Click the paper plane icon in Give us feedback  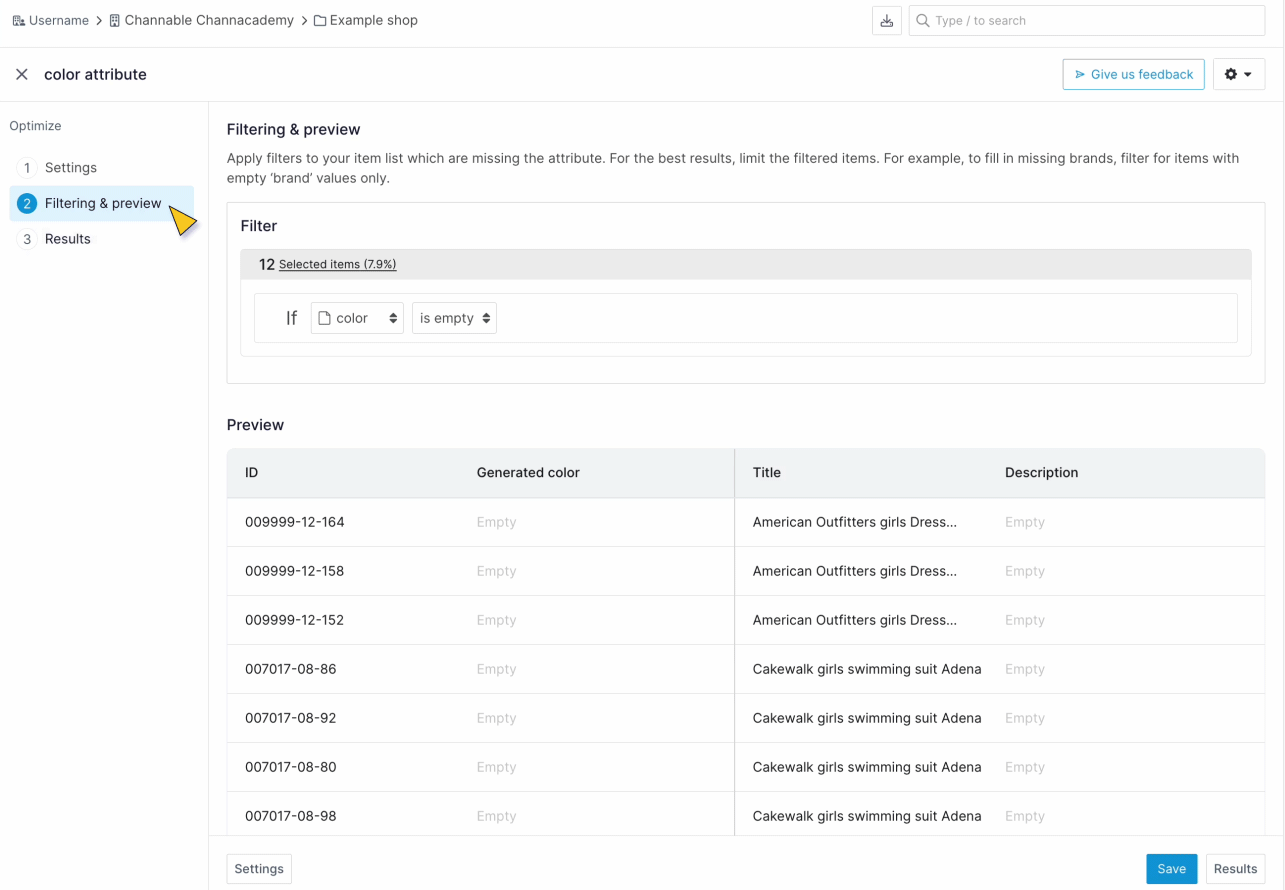(1080, 73)
